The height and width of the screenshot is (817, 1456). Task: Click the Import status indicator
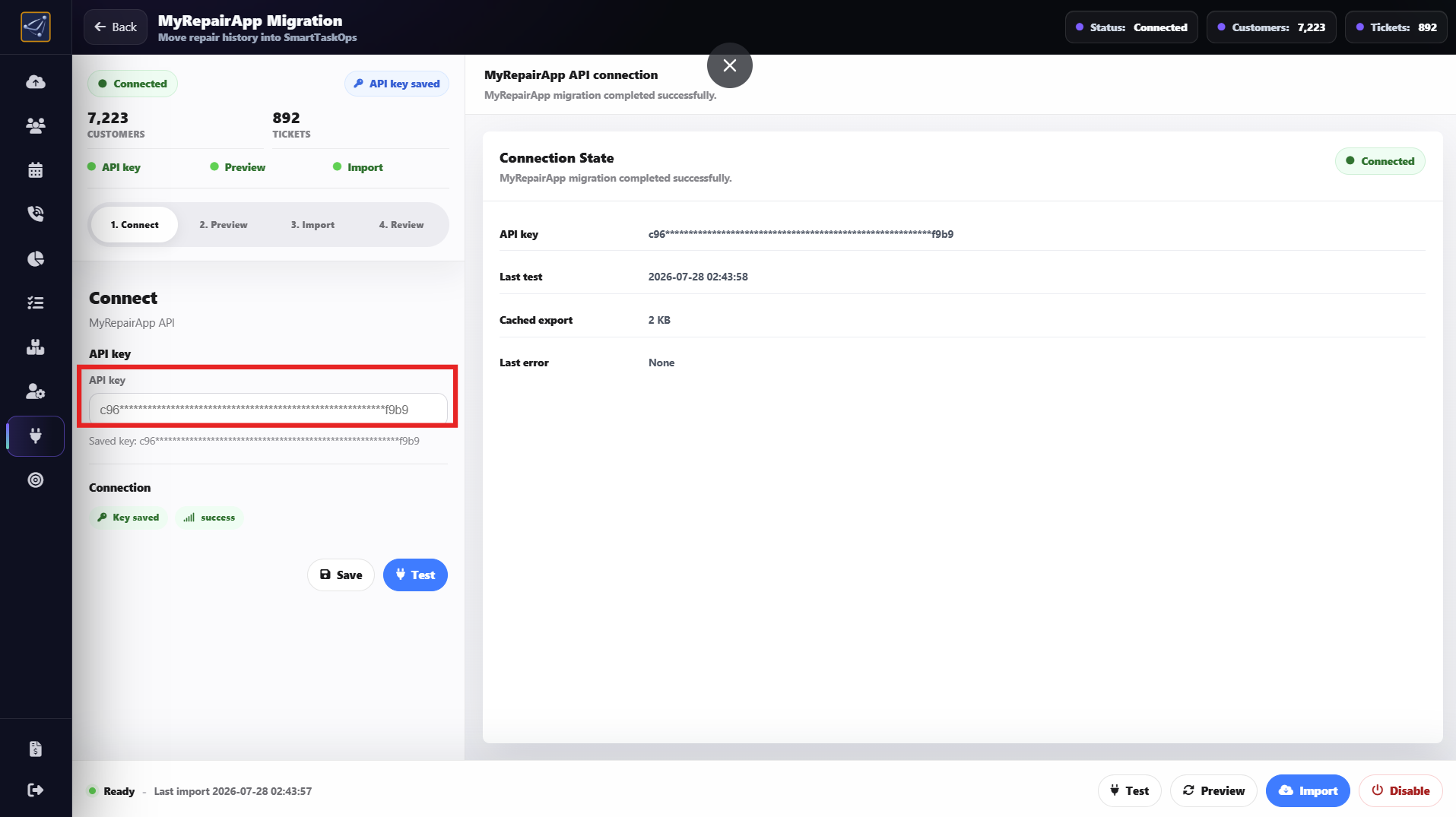(358, 167)
